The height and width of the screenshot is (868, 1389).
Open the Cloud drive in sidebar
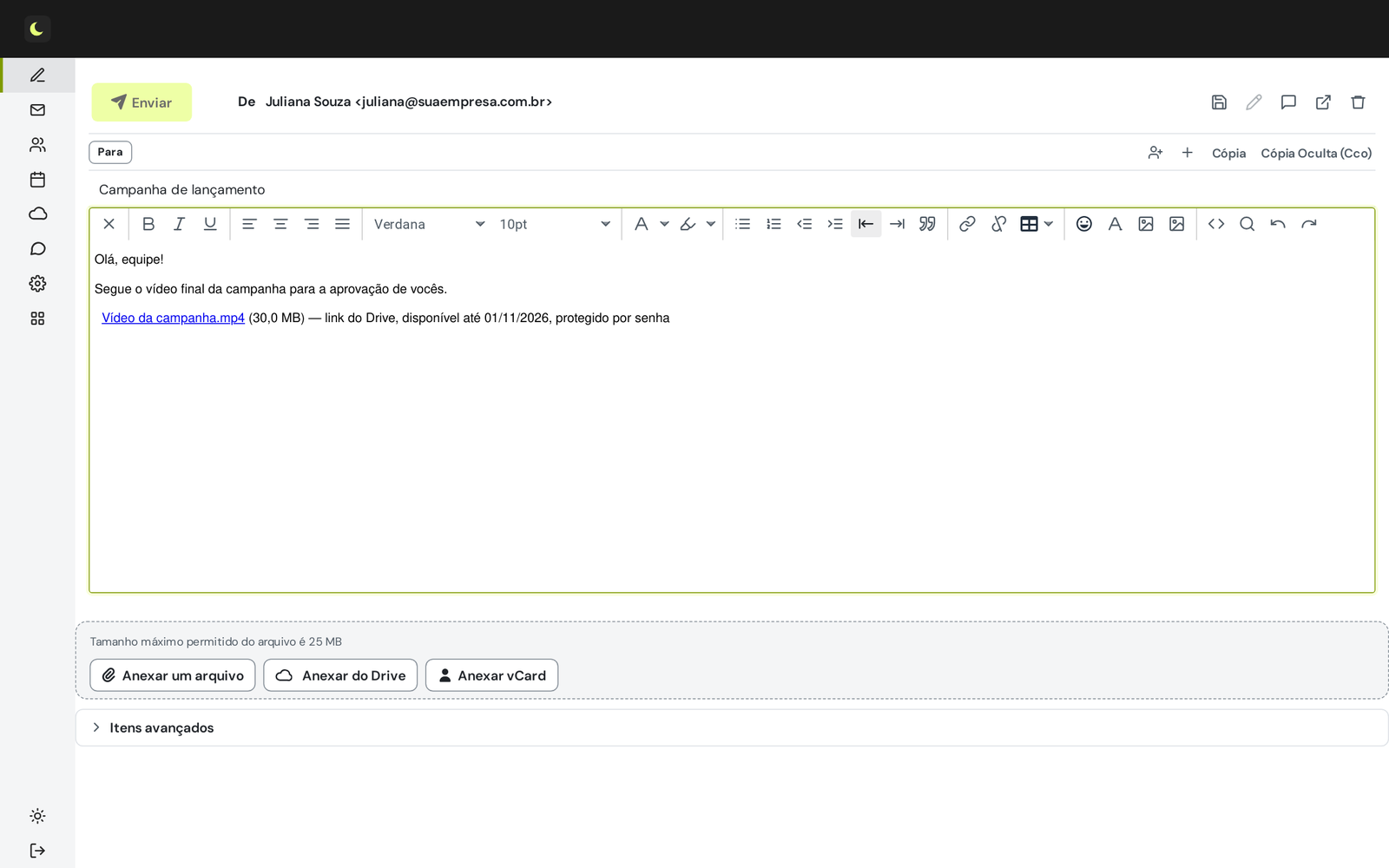tap(37, 214)
